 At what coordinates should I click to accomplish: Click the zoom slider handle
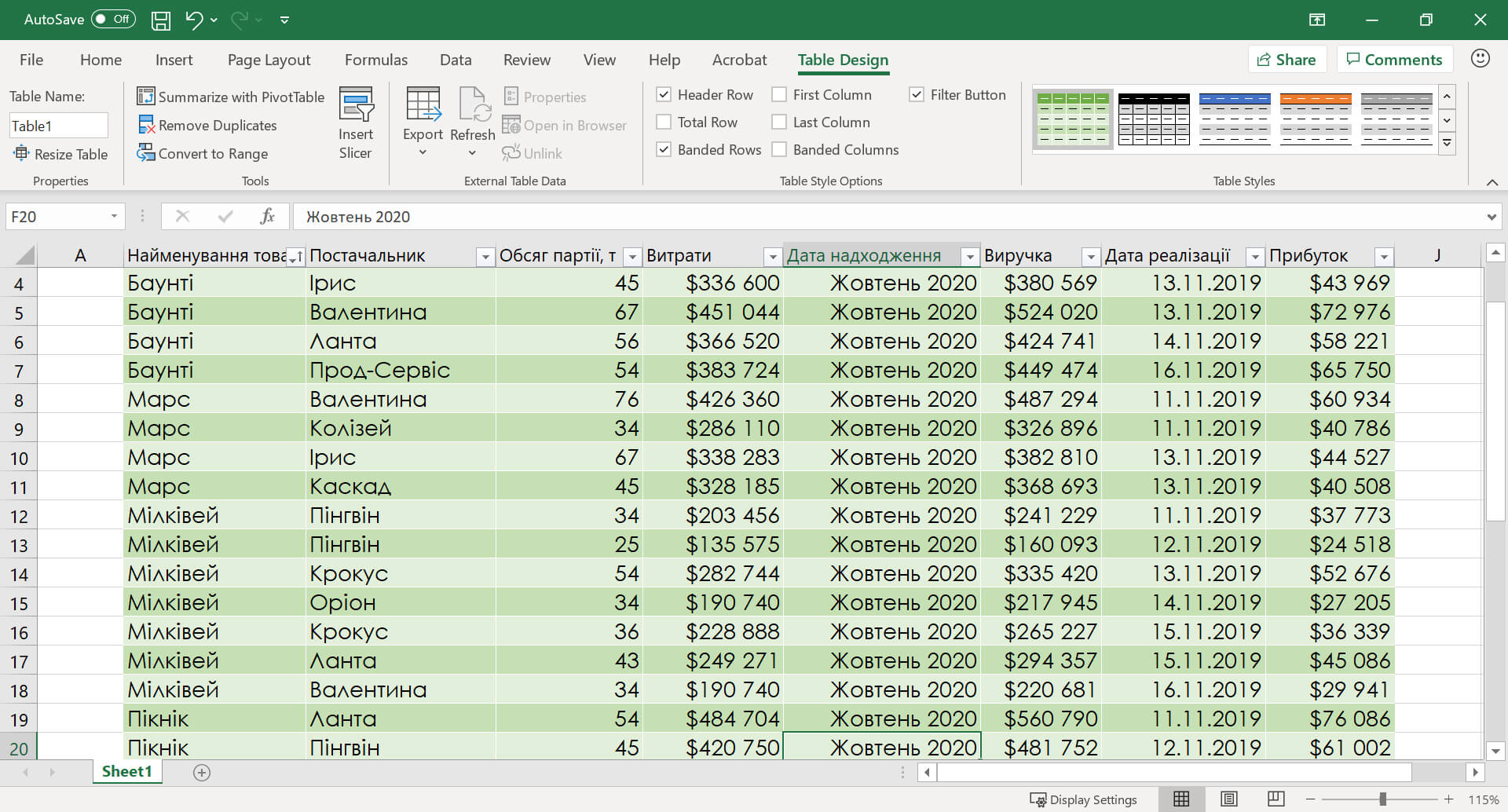pyautogui.click(x=1382, y=799)
